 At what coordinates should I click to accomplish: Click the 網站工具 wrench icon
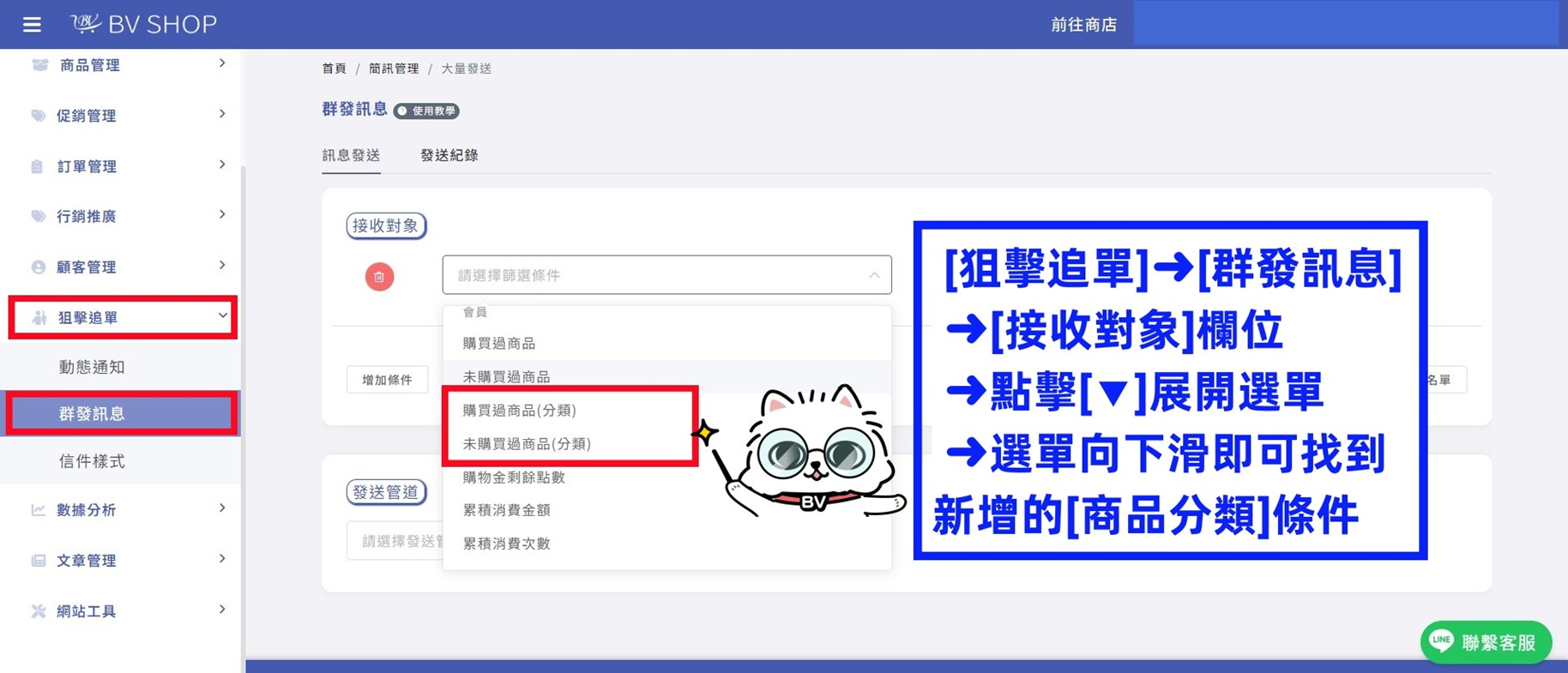point(39,611)
